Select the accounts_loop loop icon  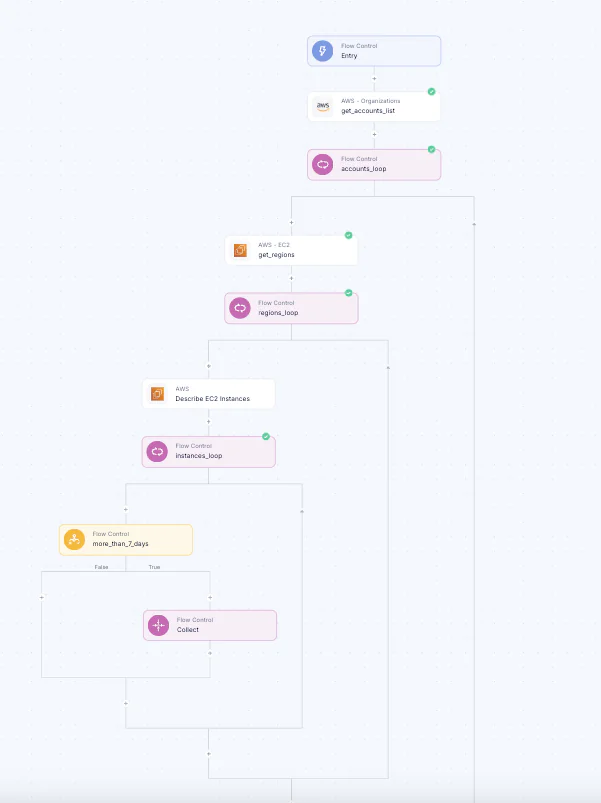(322, 165)
